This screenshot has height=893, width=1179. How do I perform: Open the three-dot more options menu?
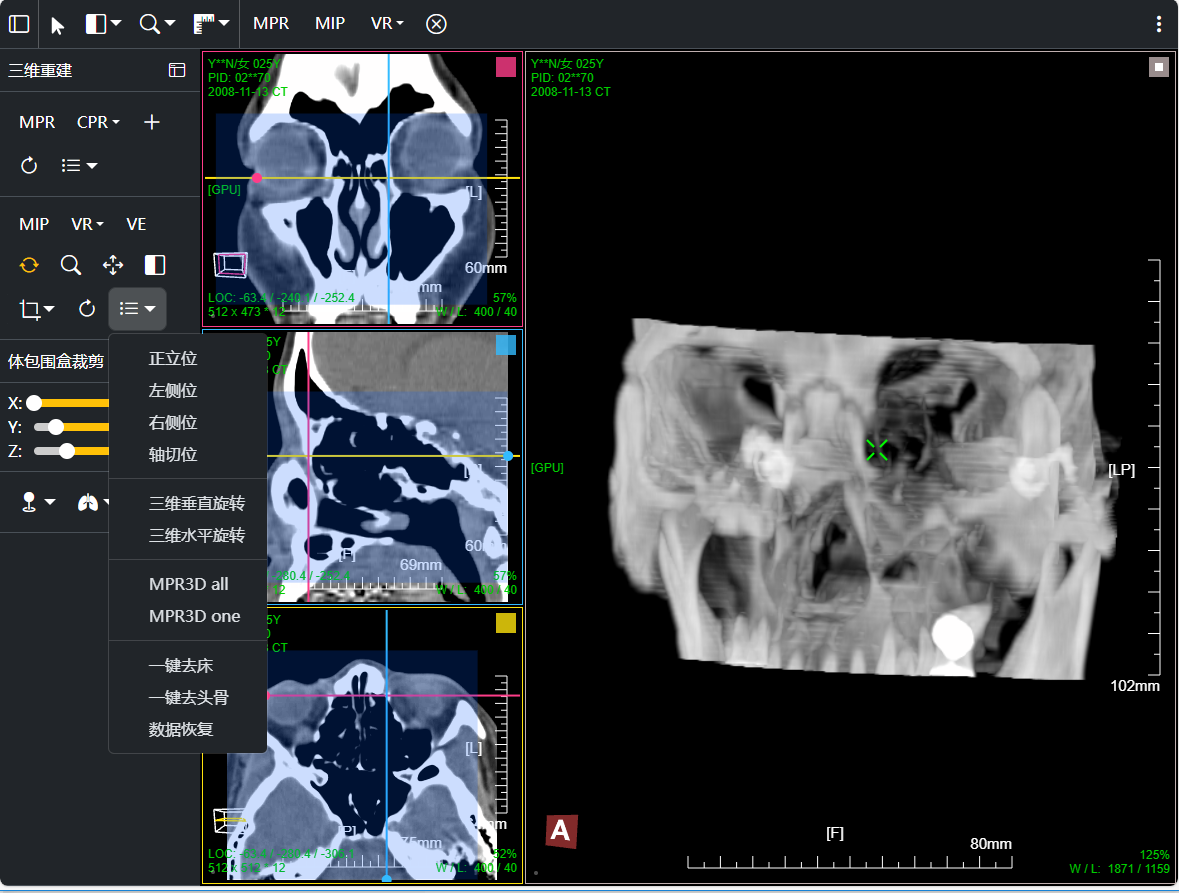click(x=1159, y=24)
